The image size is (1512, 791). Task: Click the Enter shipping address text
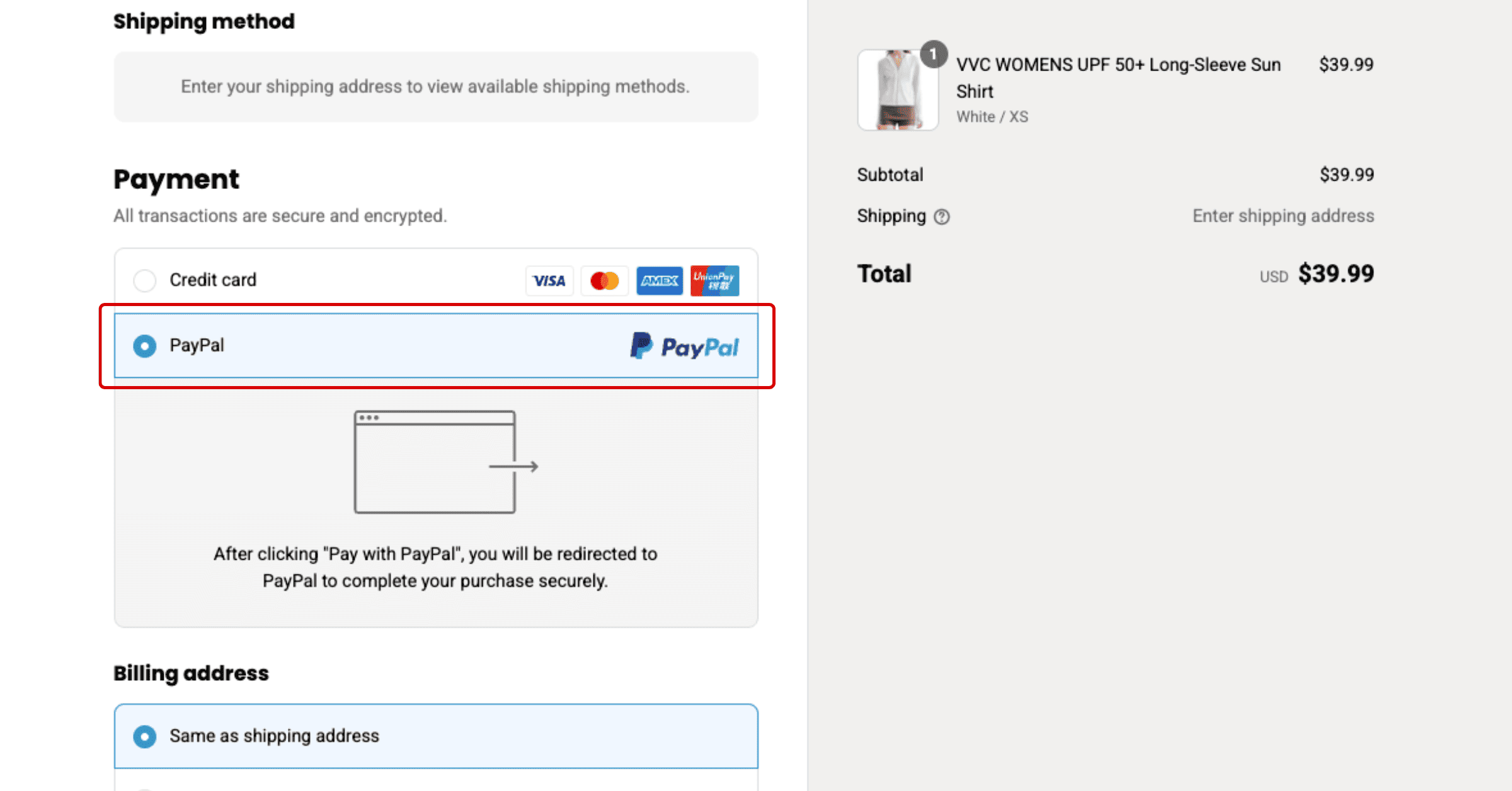[1283, 216]
